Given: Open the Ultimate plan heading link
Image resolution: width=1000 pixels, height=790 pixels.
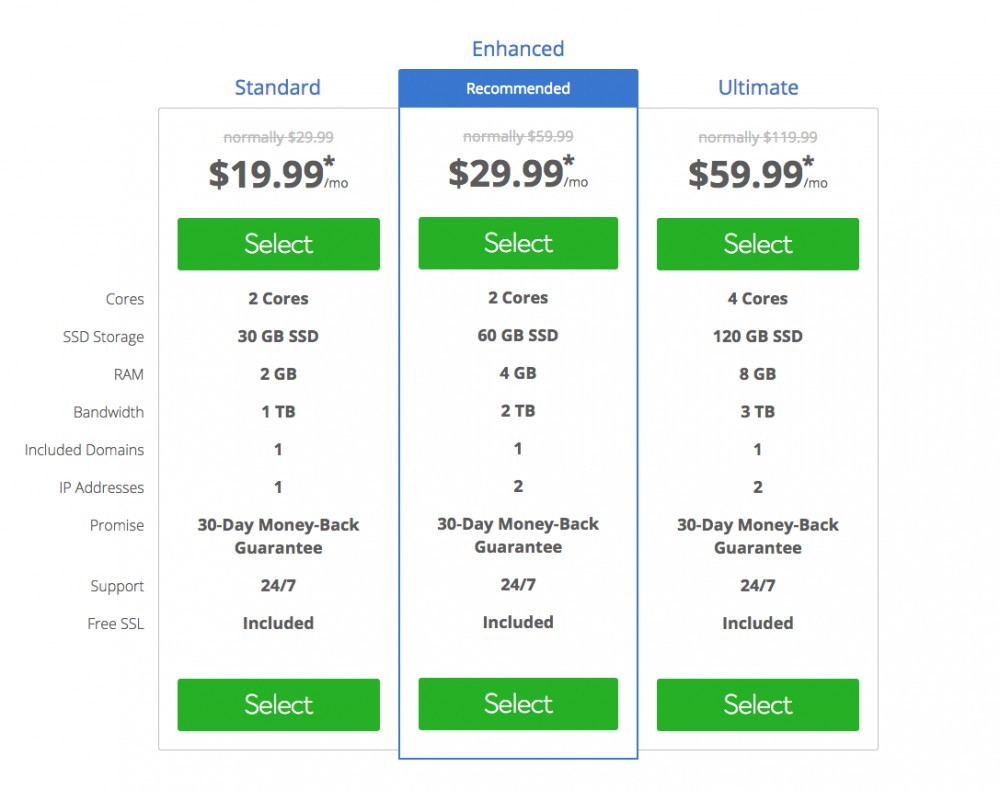Looking at the screenshot, I should 758,88.
